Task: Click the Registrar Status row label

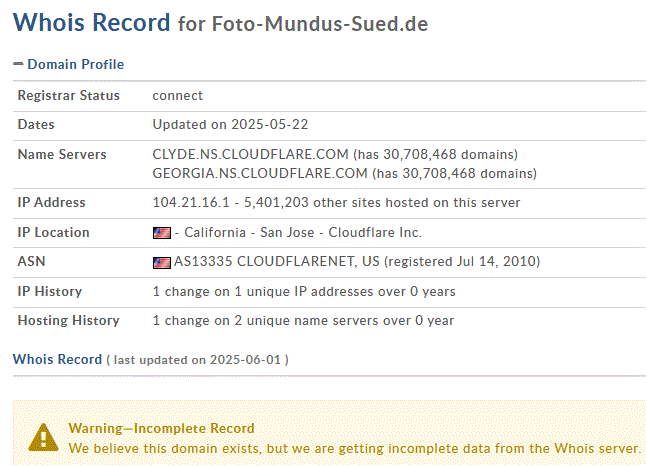Action: tap(68, 96)
